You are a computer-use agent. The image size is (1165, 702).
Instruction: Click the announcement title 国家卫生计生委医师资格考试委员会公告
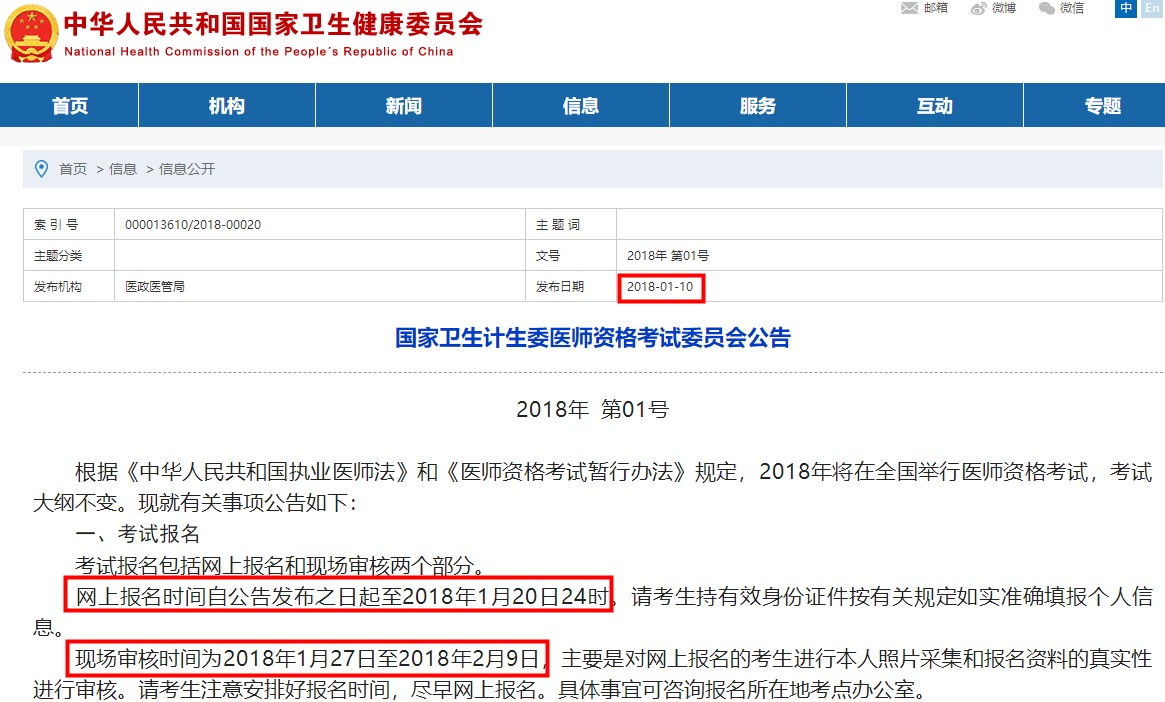tap(593, 338)
